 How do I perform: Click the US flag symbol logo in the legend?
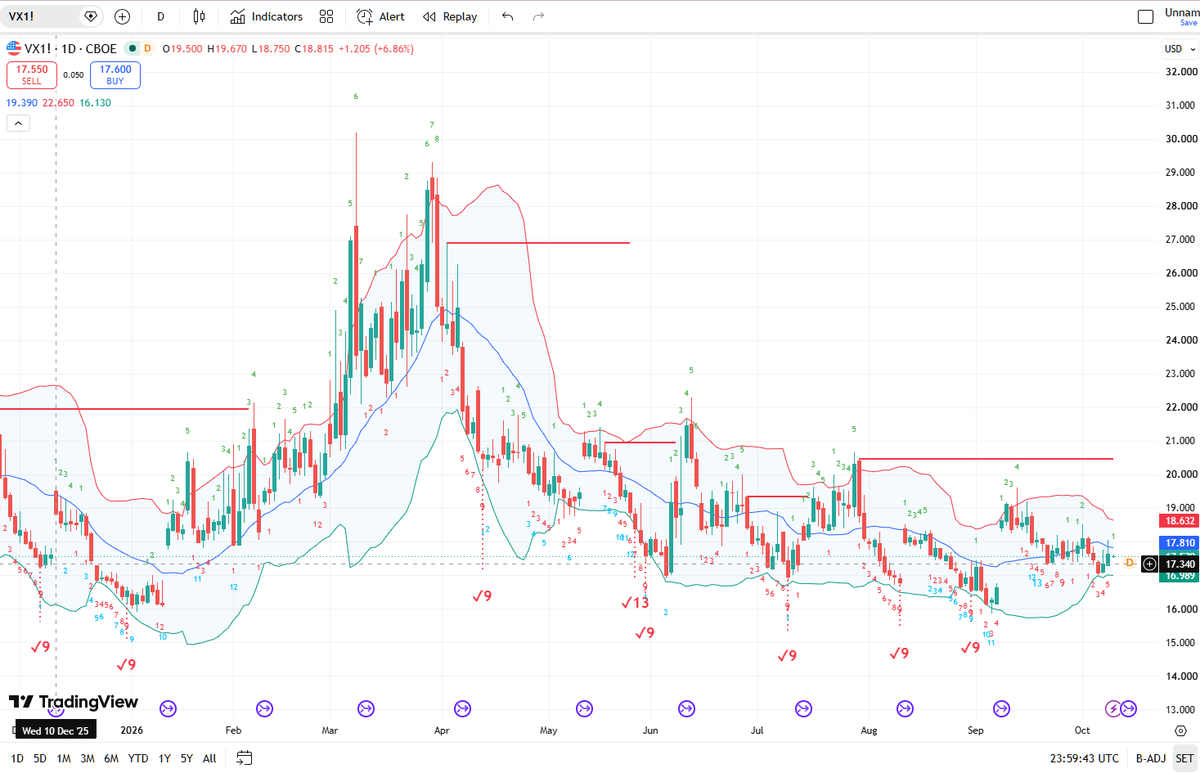point(13,47)
